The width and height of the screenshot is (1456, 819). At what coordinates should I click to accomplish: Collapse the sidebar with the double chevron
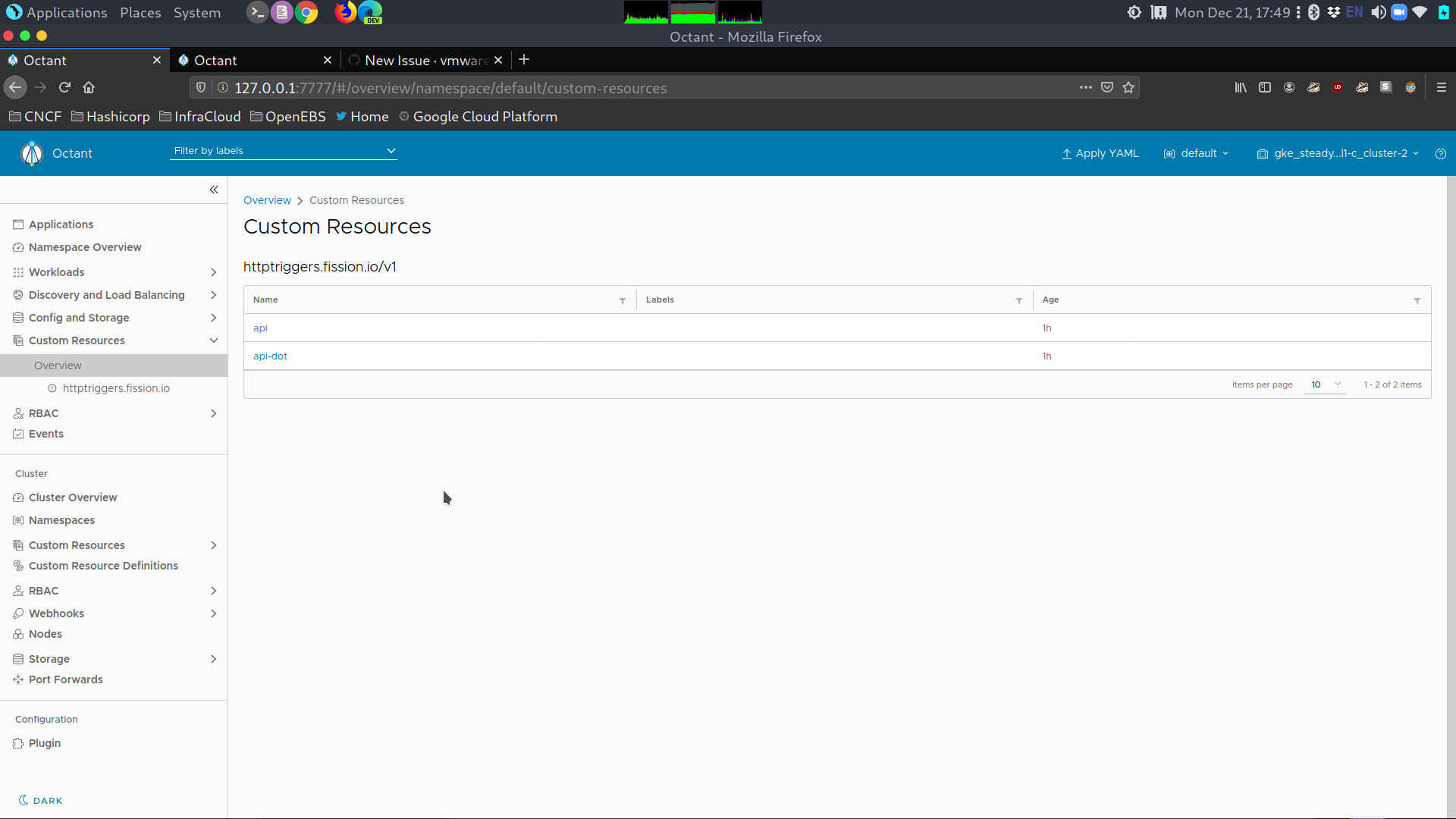pos(214,190)
